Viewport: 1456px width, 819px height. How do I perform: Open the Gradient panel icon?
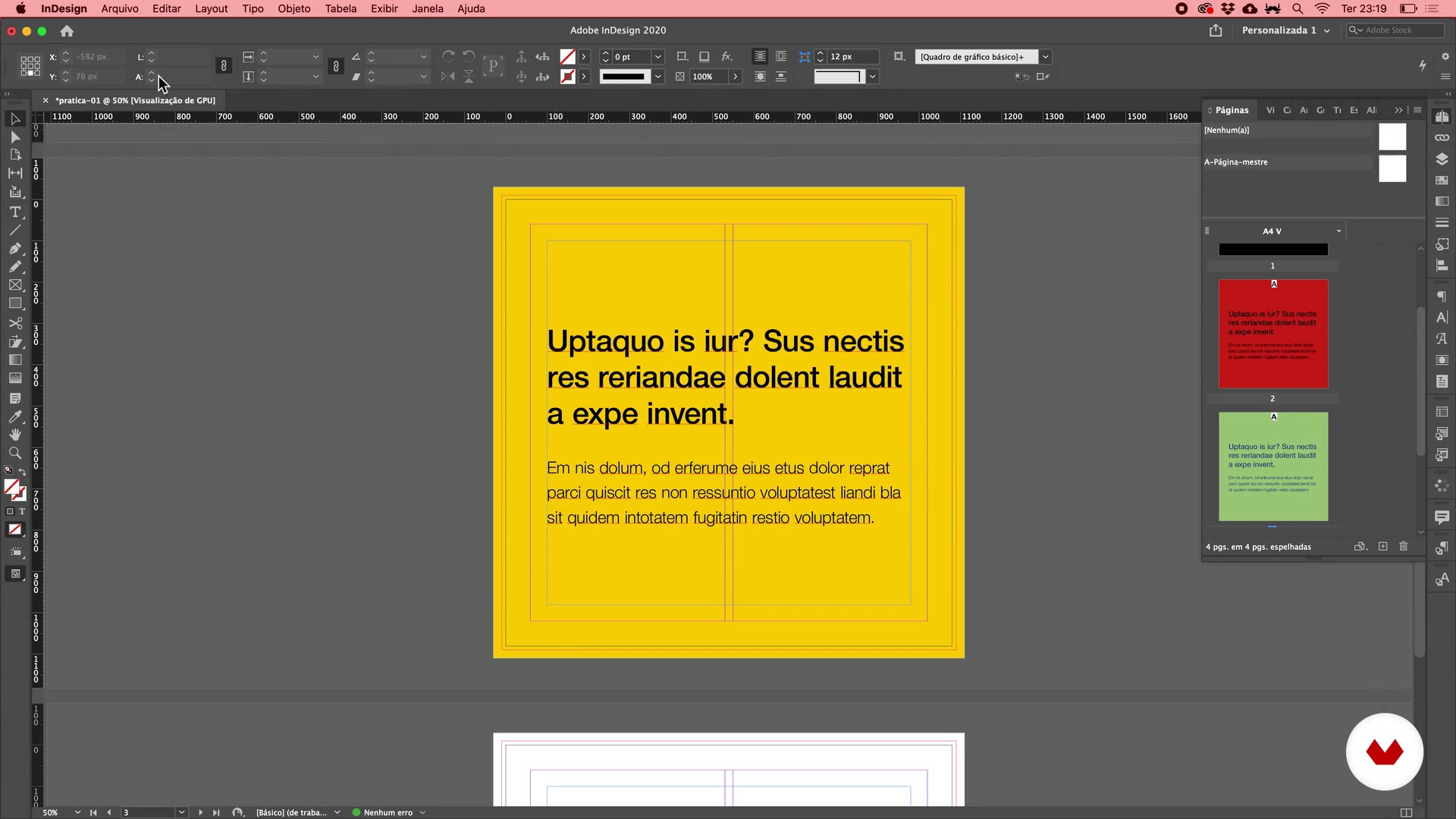[1442, 202]
